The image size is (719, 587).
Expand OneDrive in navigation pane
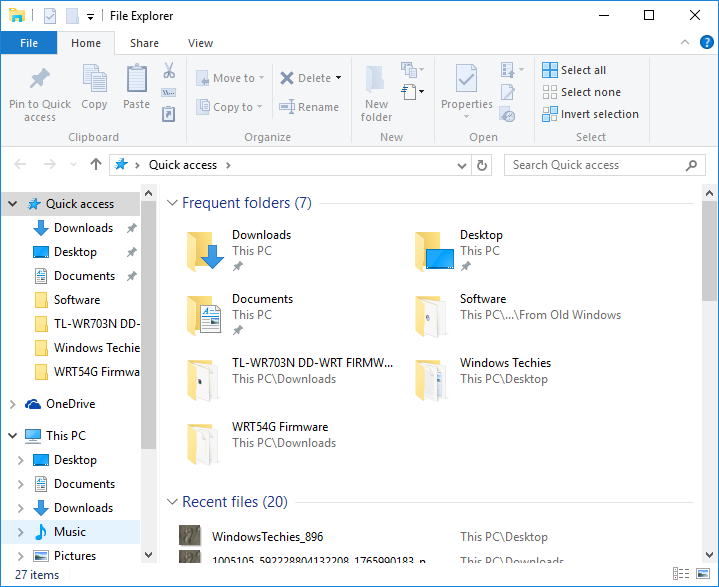pos(13,404)
